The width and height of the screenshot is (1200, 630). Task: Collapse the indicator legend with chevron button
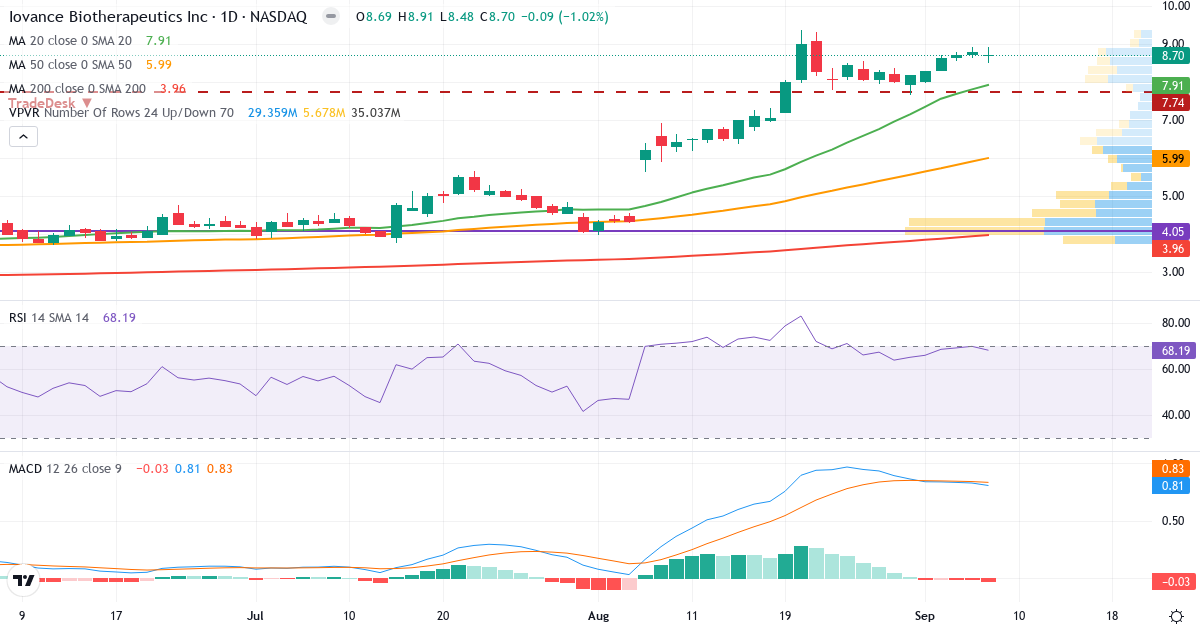23,136
